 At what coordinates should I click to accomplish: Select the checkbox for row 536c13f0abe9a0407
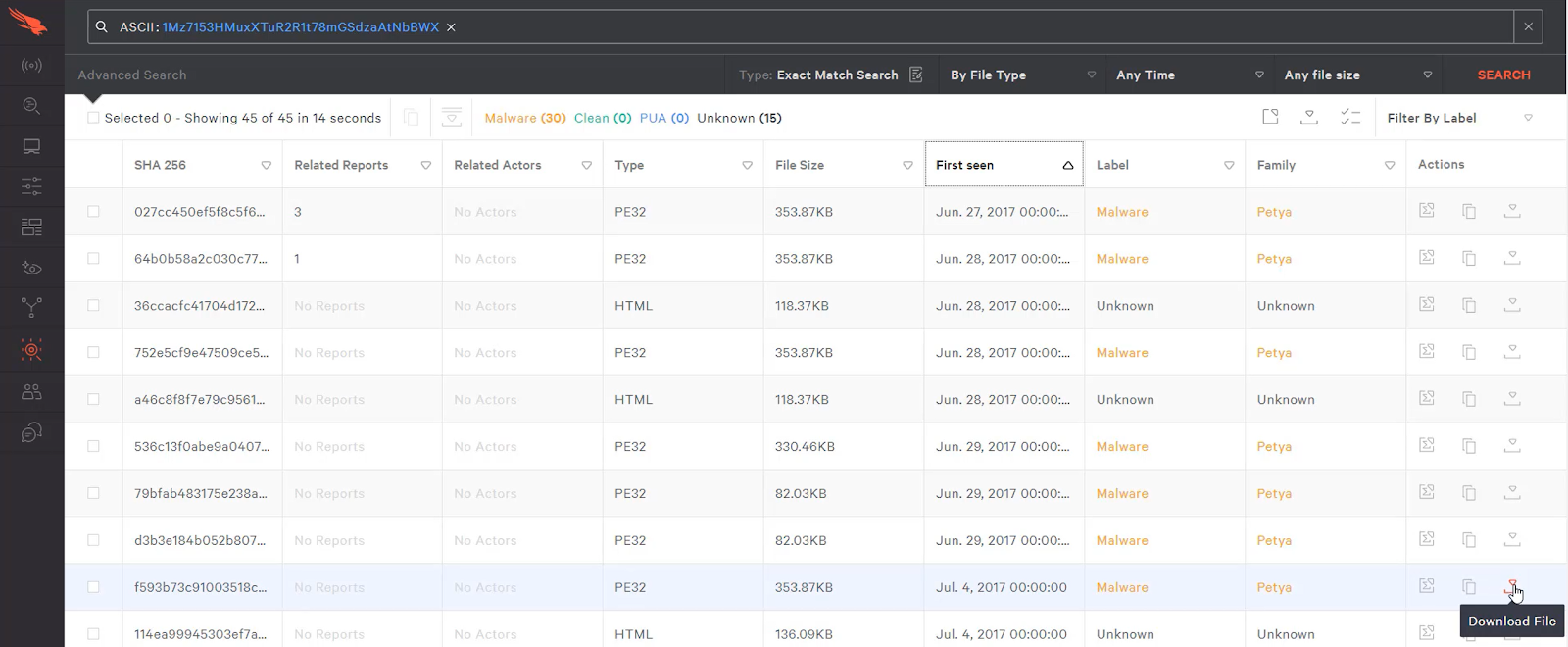(93, 447)
